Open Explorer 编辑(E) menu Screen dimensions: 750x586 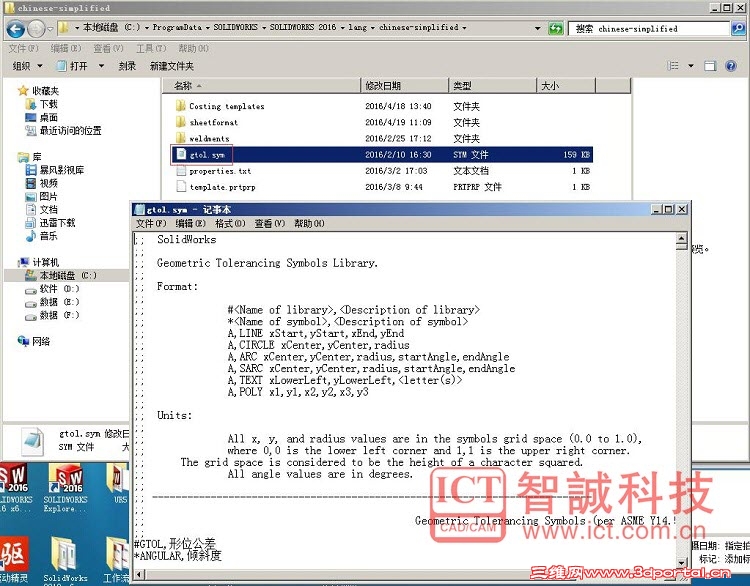pos(66,48)
